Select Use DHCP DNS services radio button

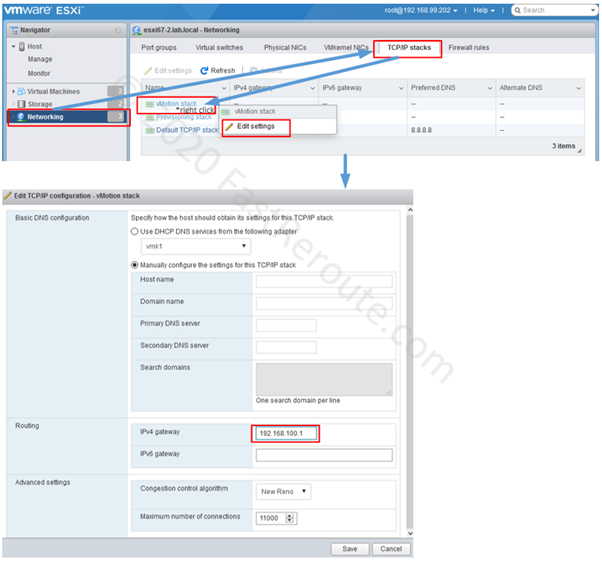[134, 231]
